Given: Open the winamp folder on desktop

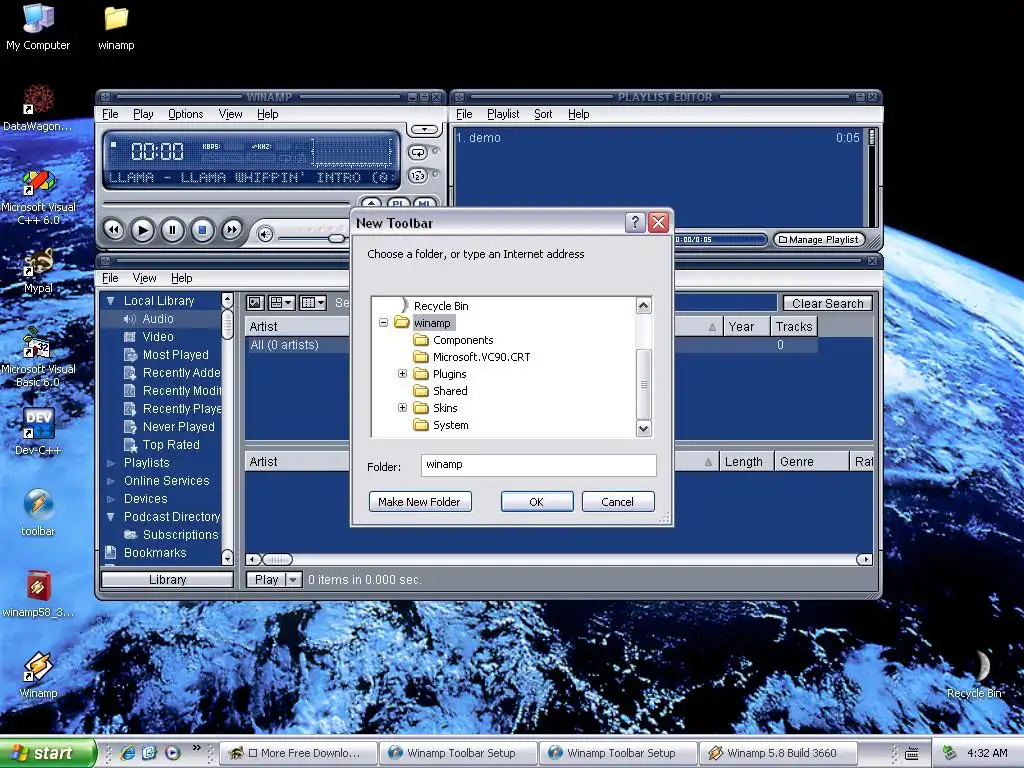Looking at the screenshot, I should pos(116,27).
